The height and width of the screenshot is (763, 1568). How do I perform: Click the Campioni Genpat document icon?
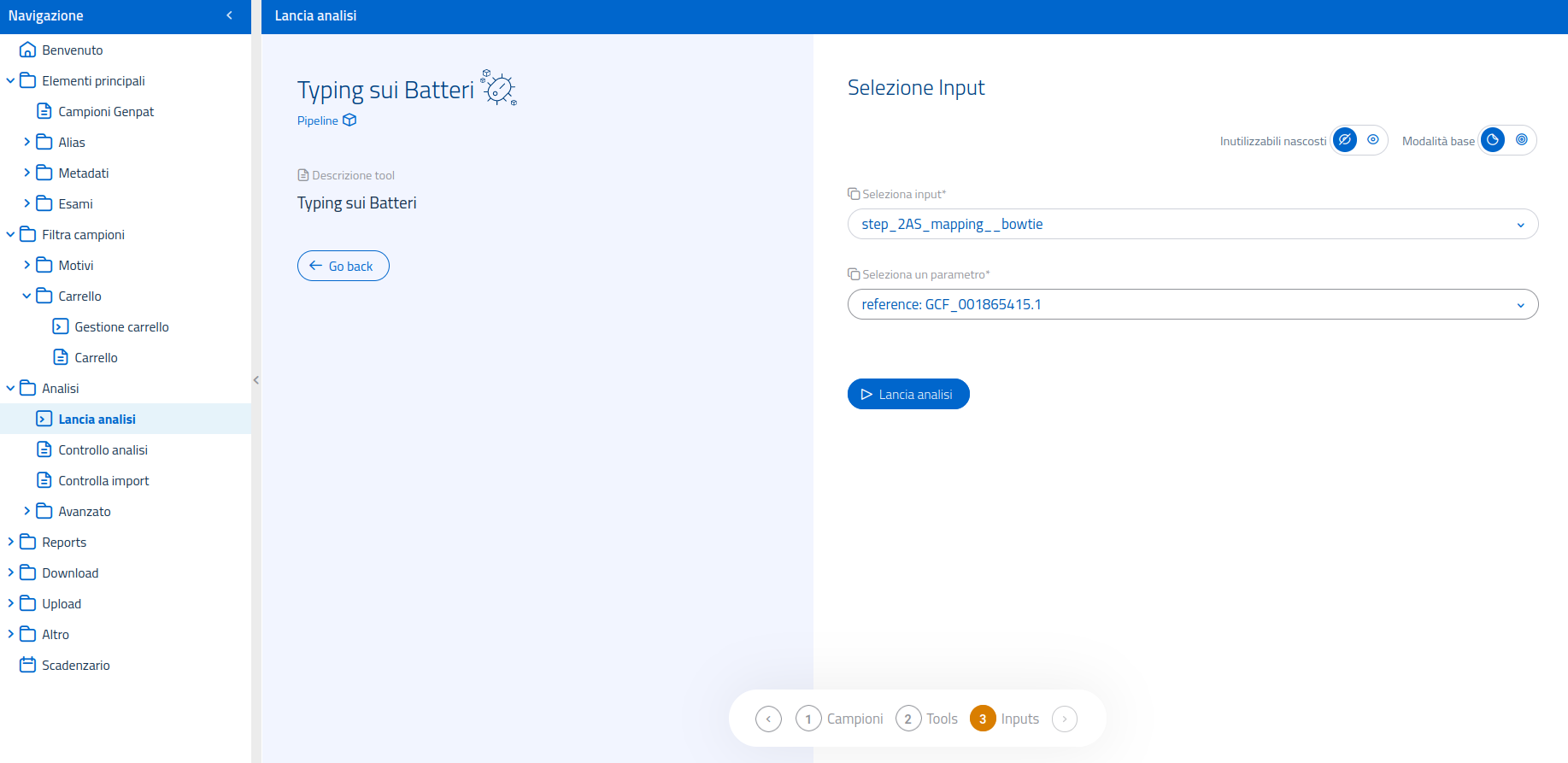44,111
